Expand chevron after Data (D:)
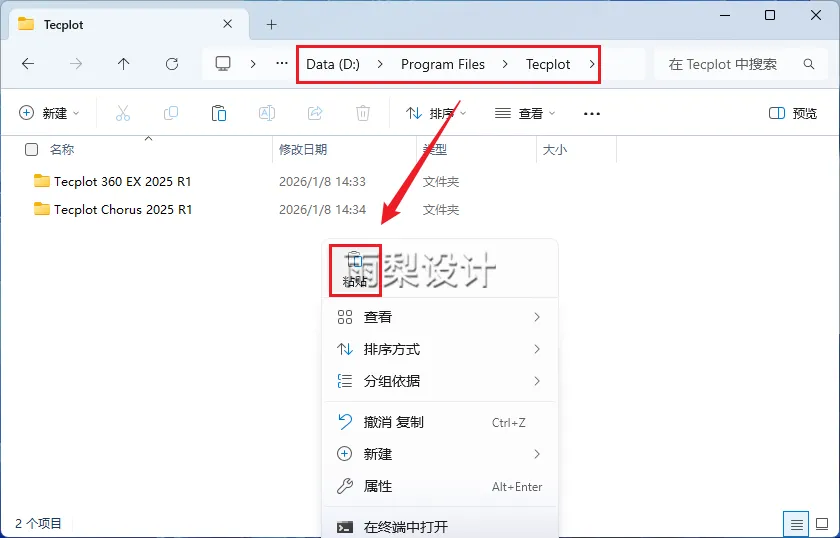 (380, 64)
